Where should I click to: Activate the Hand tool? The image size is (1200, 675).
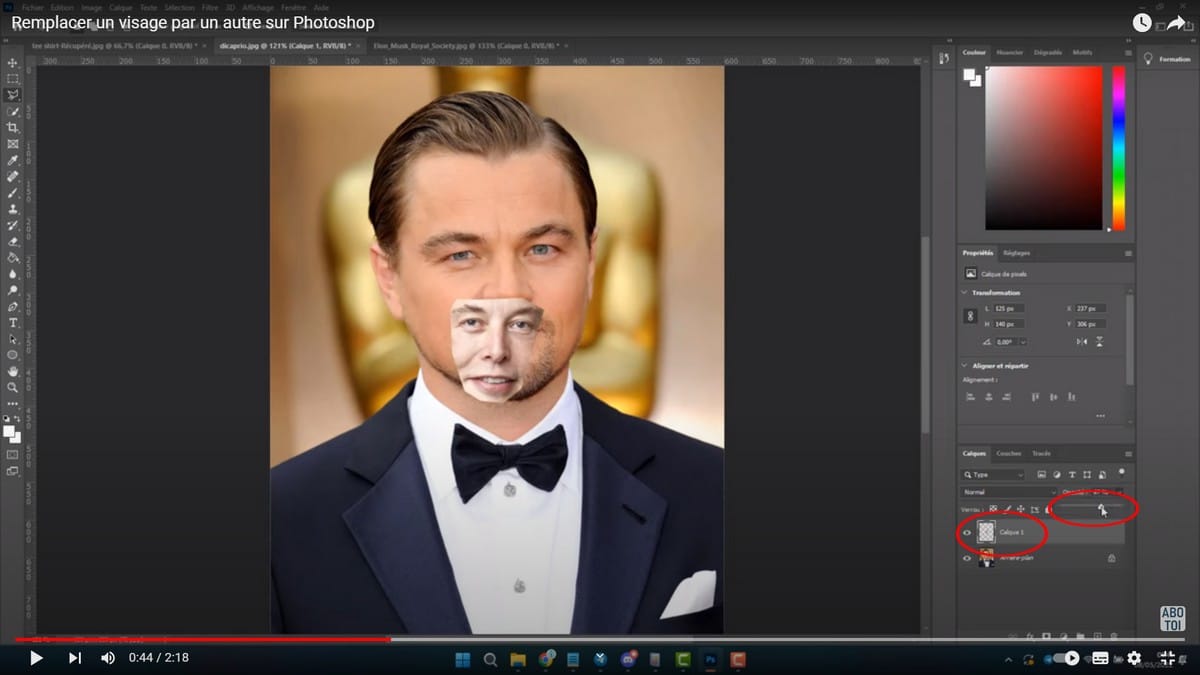tap(13, 371)
